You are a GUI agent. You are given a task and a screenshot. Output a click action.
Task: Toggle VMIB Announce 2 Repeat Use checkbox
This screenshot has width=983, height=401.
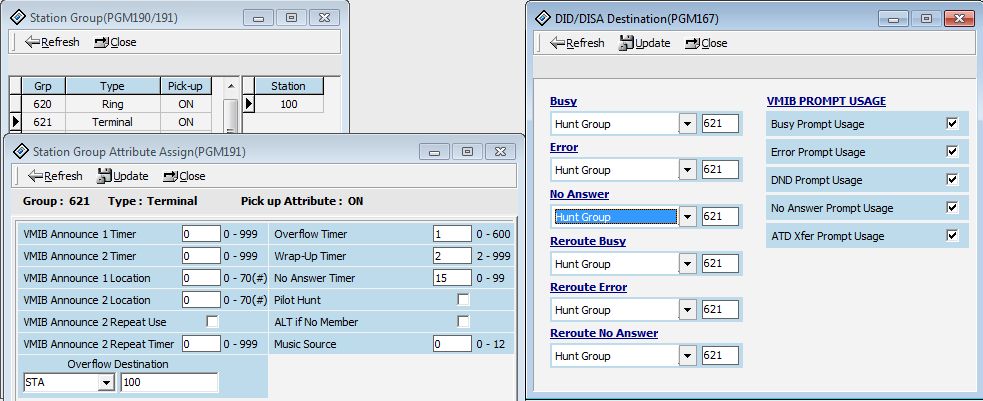tap(212, 322)
